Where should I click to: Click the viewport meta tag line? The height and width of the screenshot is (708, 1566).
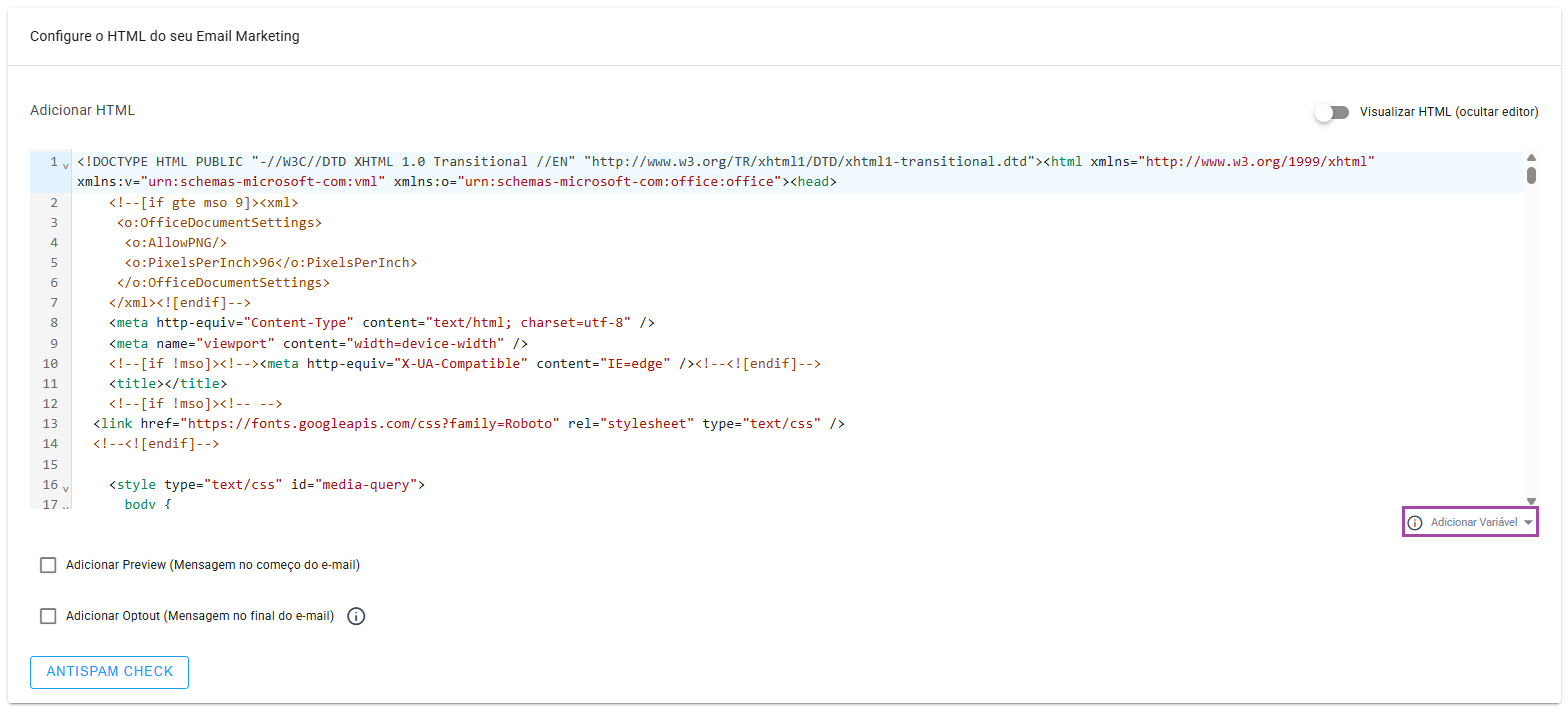(318, 343)
